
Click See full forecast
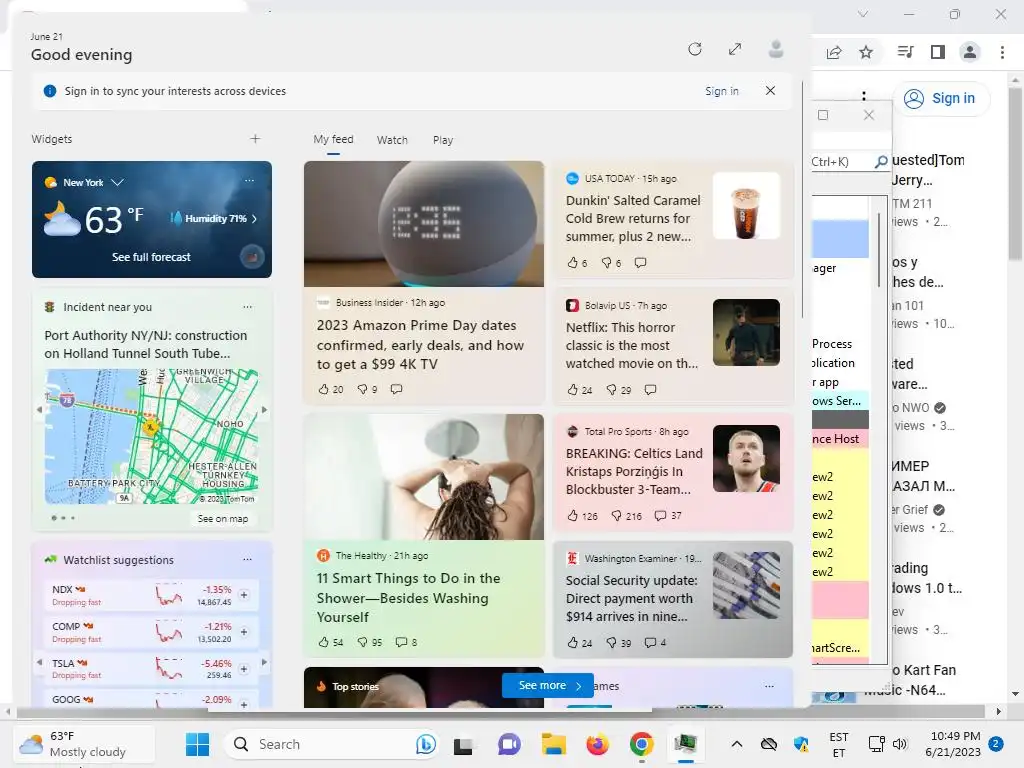click(x=151, y=257)
